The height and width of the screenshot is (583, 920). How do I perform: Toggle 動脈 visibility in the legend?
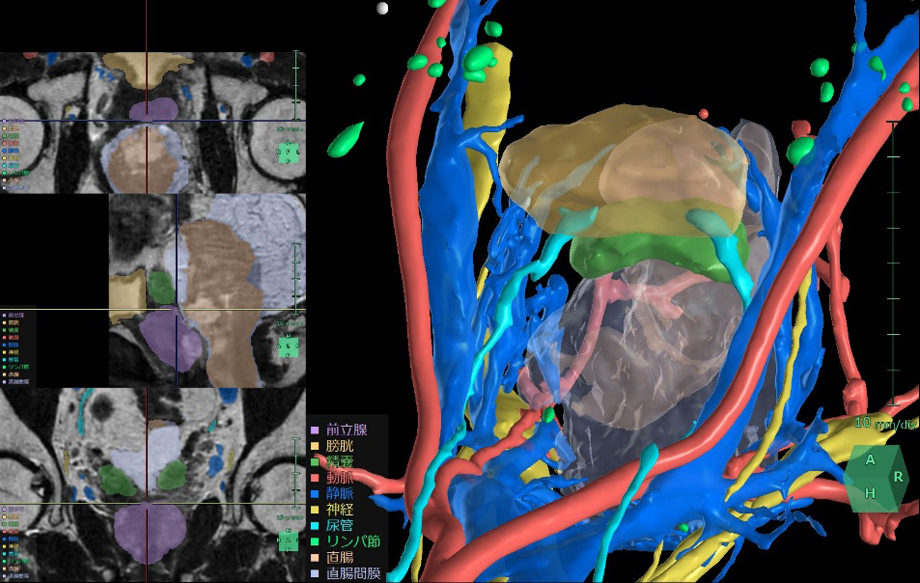click(342, 481)
